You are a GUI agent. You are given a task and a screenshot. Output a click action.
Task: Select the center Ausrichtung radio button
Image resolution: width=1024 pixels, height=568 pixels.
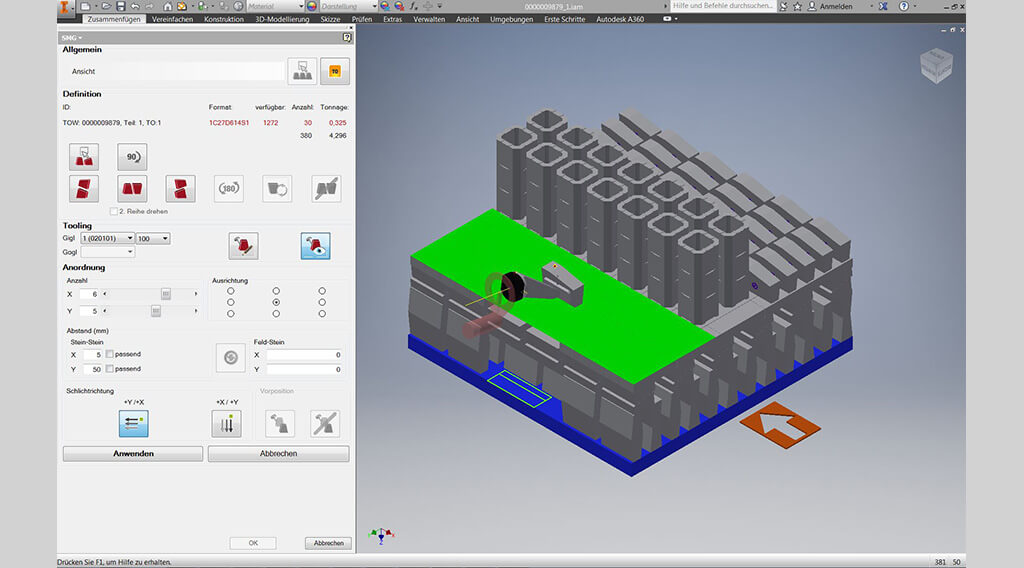(x=276, y=302)
